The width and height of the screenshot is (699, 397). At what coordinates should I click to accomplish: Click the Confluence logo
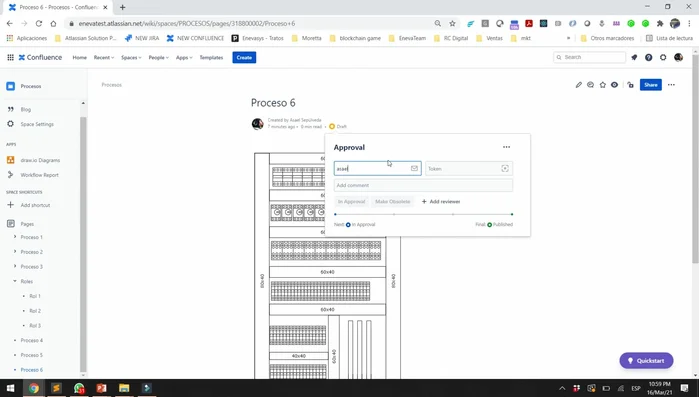click(40, 57)
